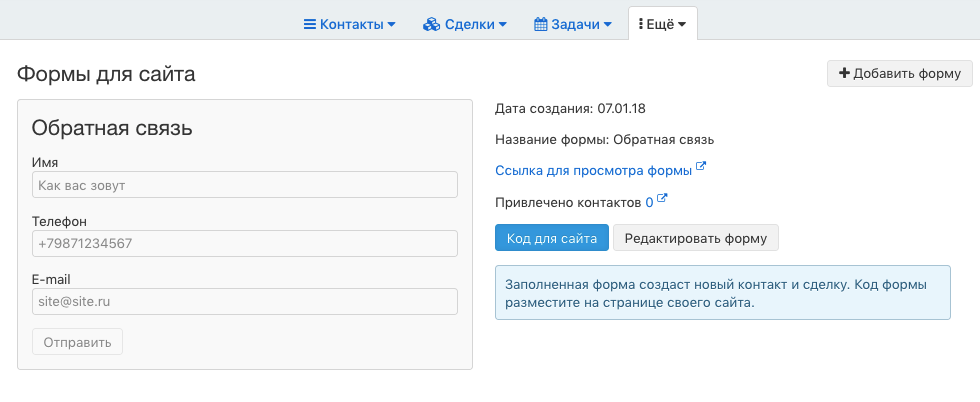Expand the Сделки dropdown caret
The width and height of the screenshot is (980, 402).
pyautogui.click(x=502, y=25)
